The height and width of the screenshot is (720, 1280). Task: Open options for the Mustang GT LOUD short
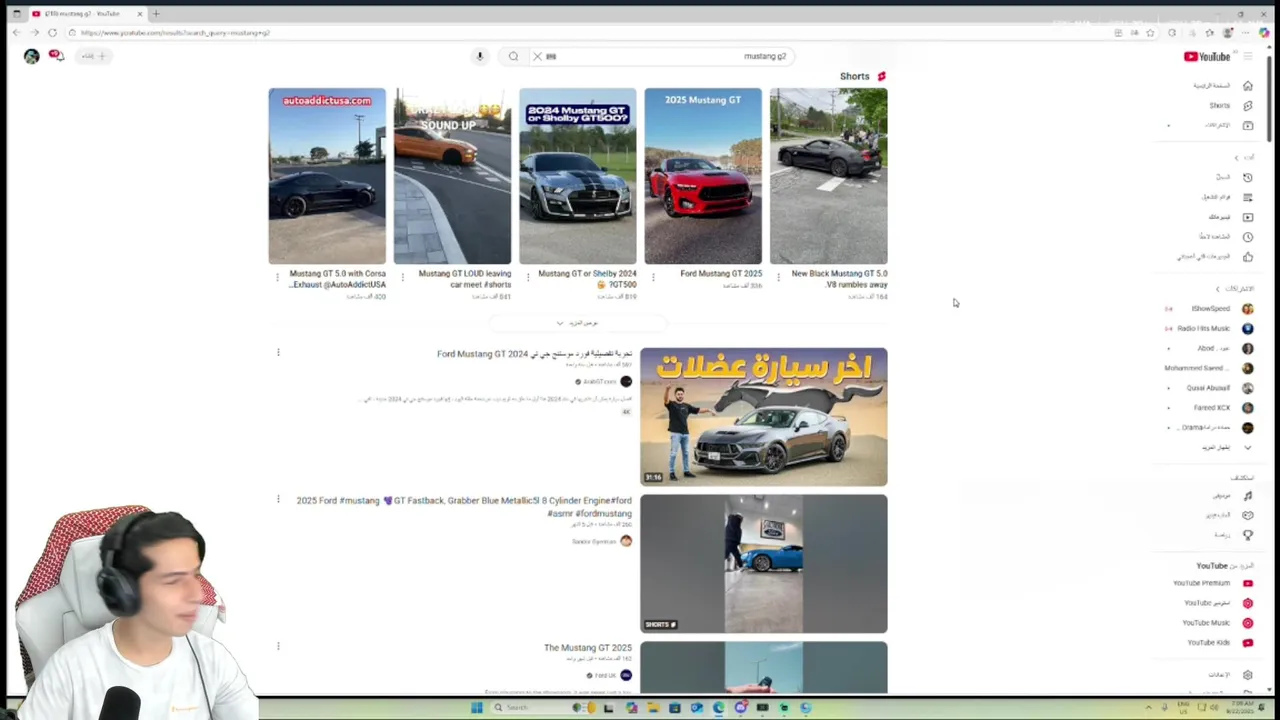point(402,278)
